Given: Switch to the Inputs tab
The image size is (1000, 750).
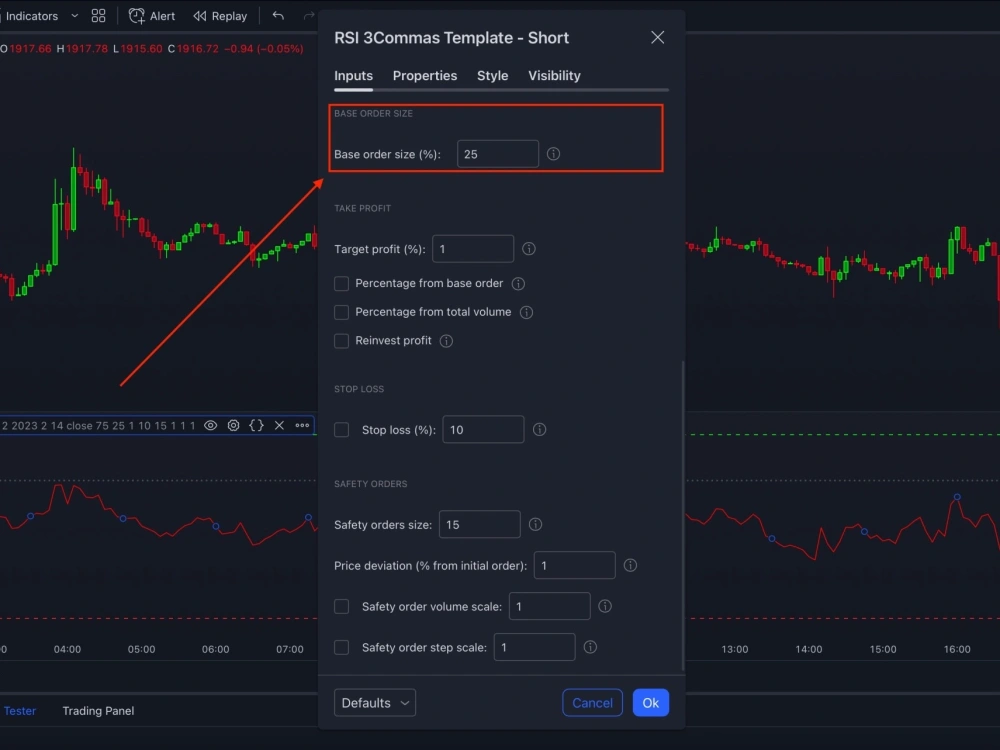Looking at the screenshot, I should point(353,76).
